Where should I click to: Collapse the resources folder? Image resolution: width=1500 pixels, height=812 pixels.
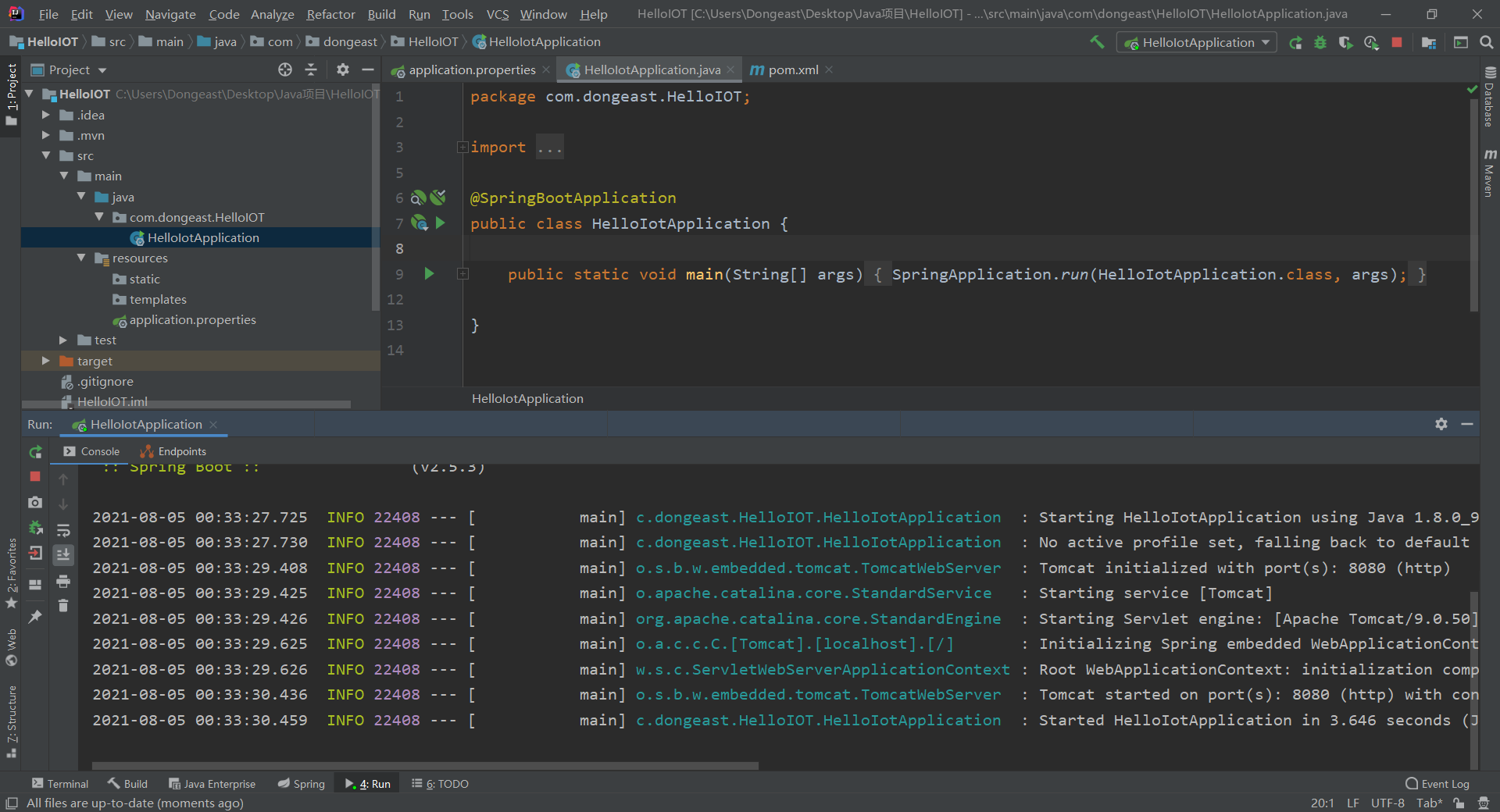tap(81, 258)
